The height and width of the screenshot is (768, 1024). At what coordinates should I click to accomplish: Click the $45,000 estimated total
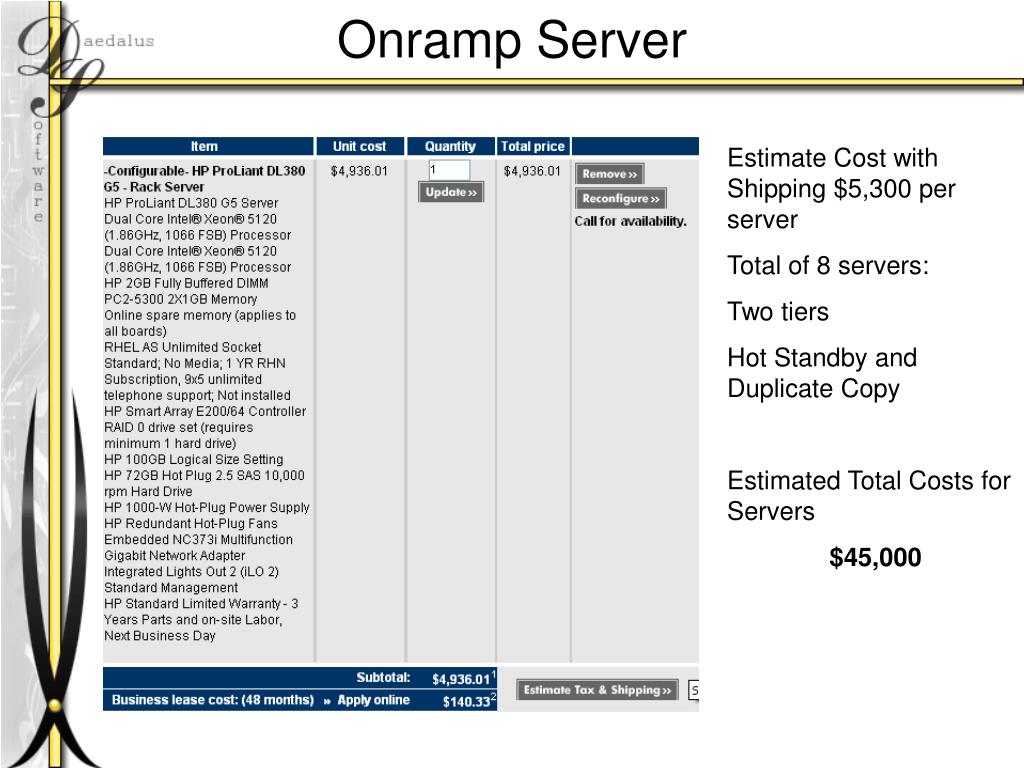click(x=875, y=558)
